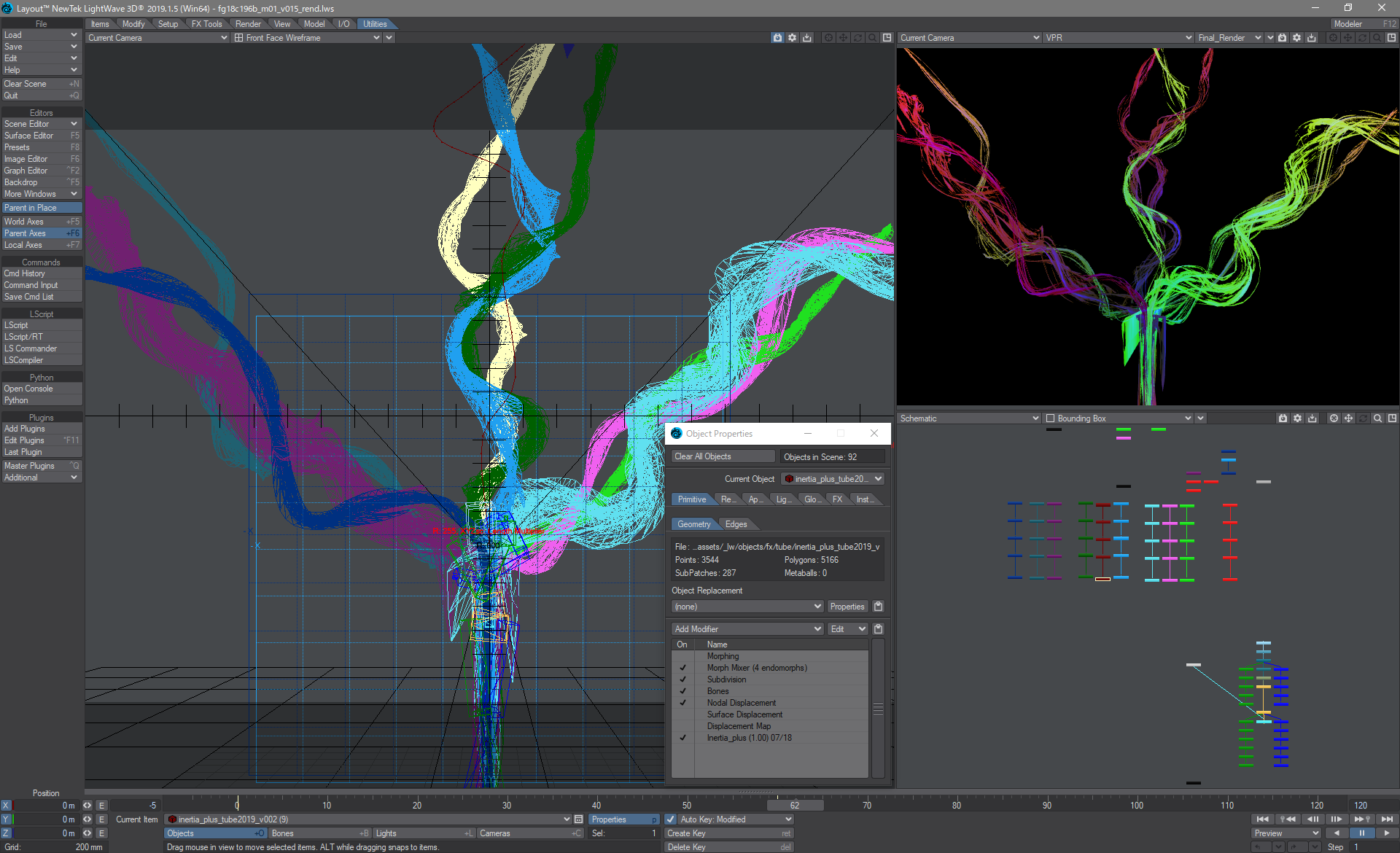Click the Image Editor icon
Image resolution: width=1400 pixels, height=853 pixels.
[40, 159]
